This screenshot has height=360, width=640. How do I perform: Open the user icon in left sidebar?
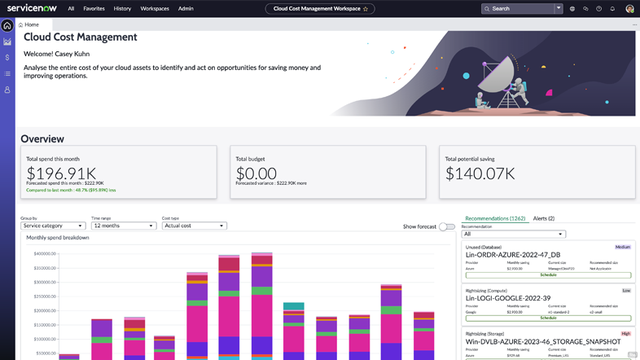tap(7, 90)
